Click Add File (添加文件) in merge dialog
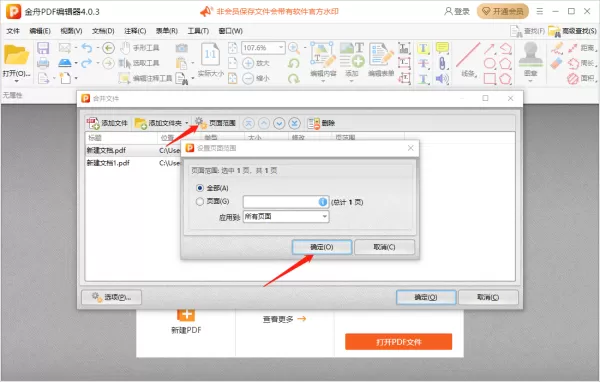 [108, 123]
